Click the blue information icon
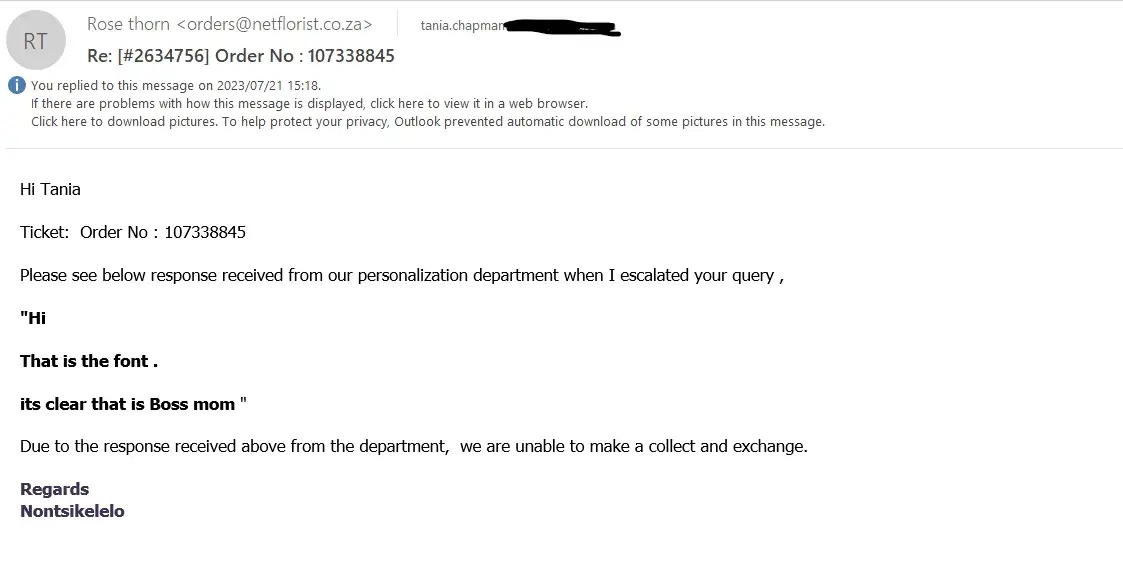The image size is (1123, 561). pos(17,85)
